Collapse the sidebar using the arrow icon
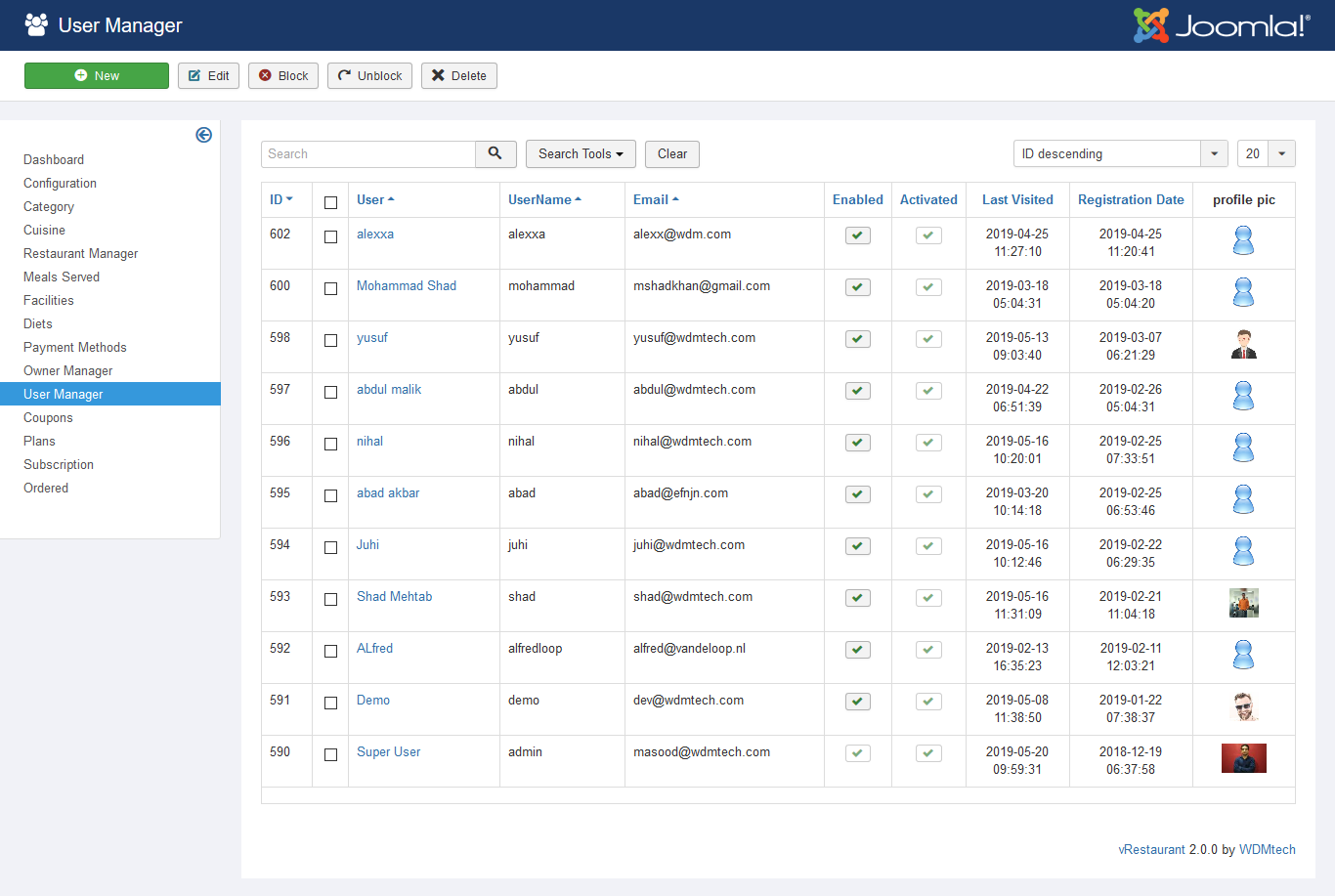This screenshot has height=896, width=1335. coord(203,135)
